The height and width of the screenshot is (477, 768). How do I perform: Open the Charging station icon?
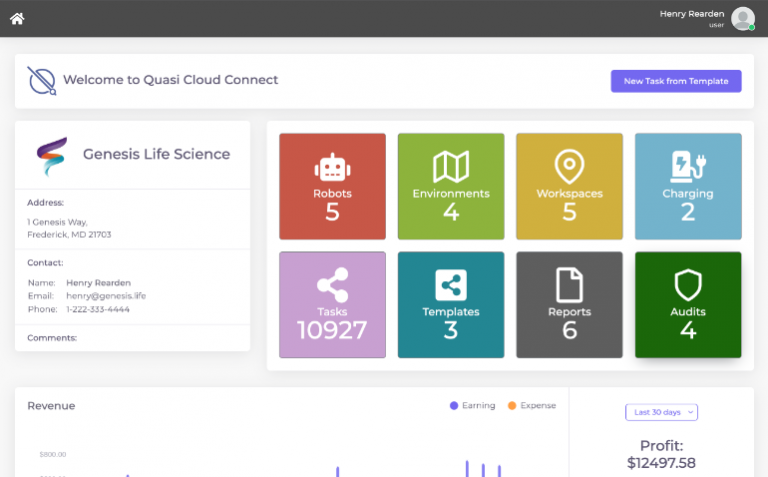click(688, 166)
